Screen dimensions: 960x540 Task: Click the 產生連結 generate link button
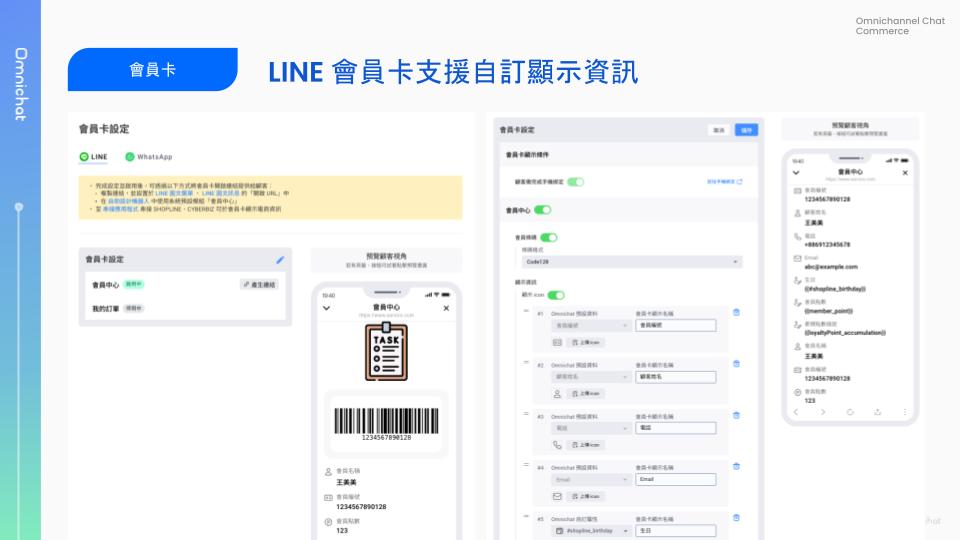click(261, 285)
